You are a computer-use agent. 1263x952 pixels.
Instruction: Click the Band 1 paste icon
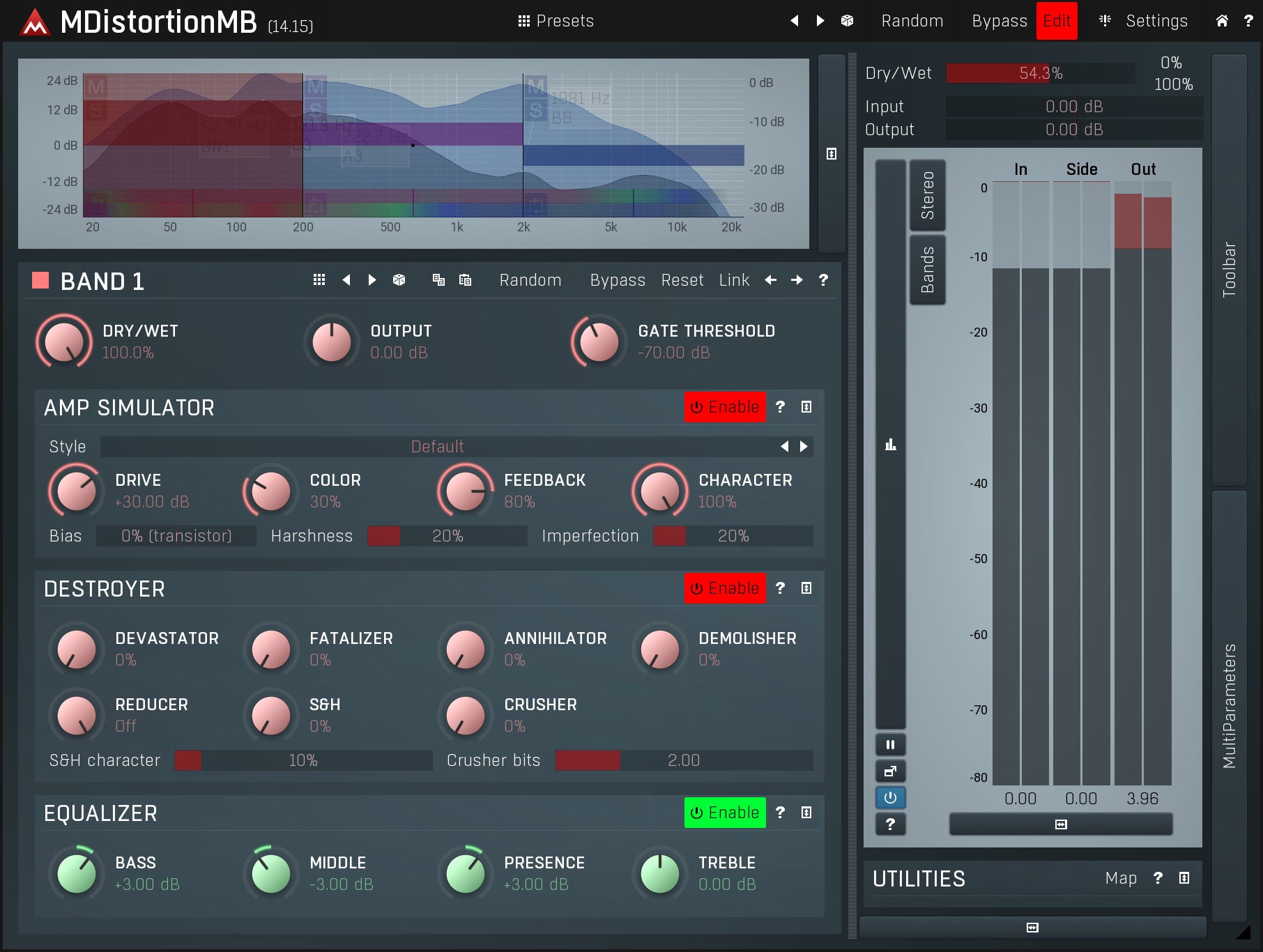(x=465, y=280)
